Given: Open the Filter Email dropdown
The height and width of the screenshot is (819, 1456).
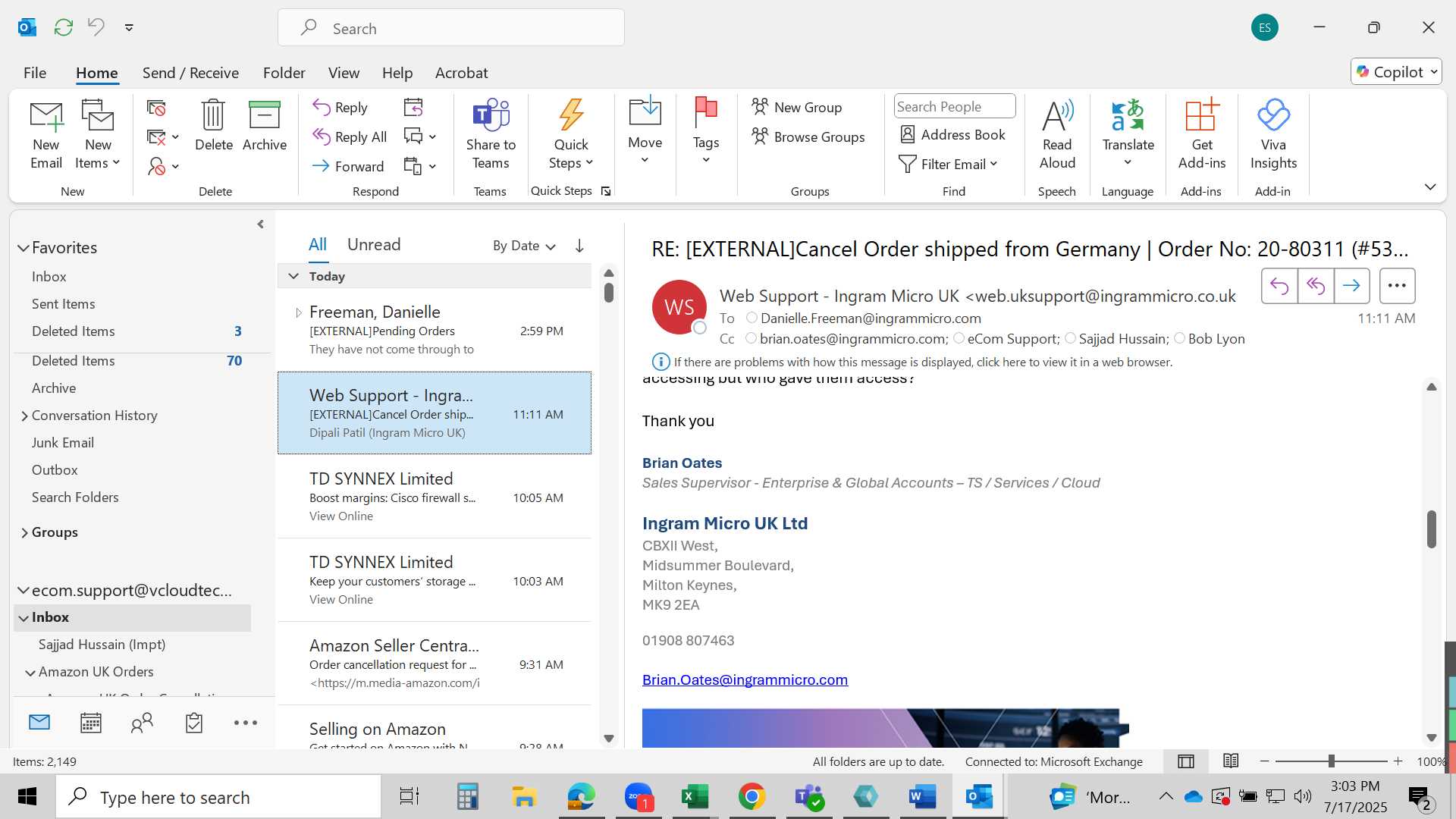Looking at the screenshot, I should pyautogui.click(x=948, y=164).
